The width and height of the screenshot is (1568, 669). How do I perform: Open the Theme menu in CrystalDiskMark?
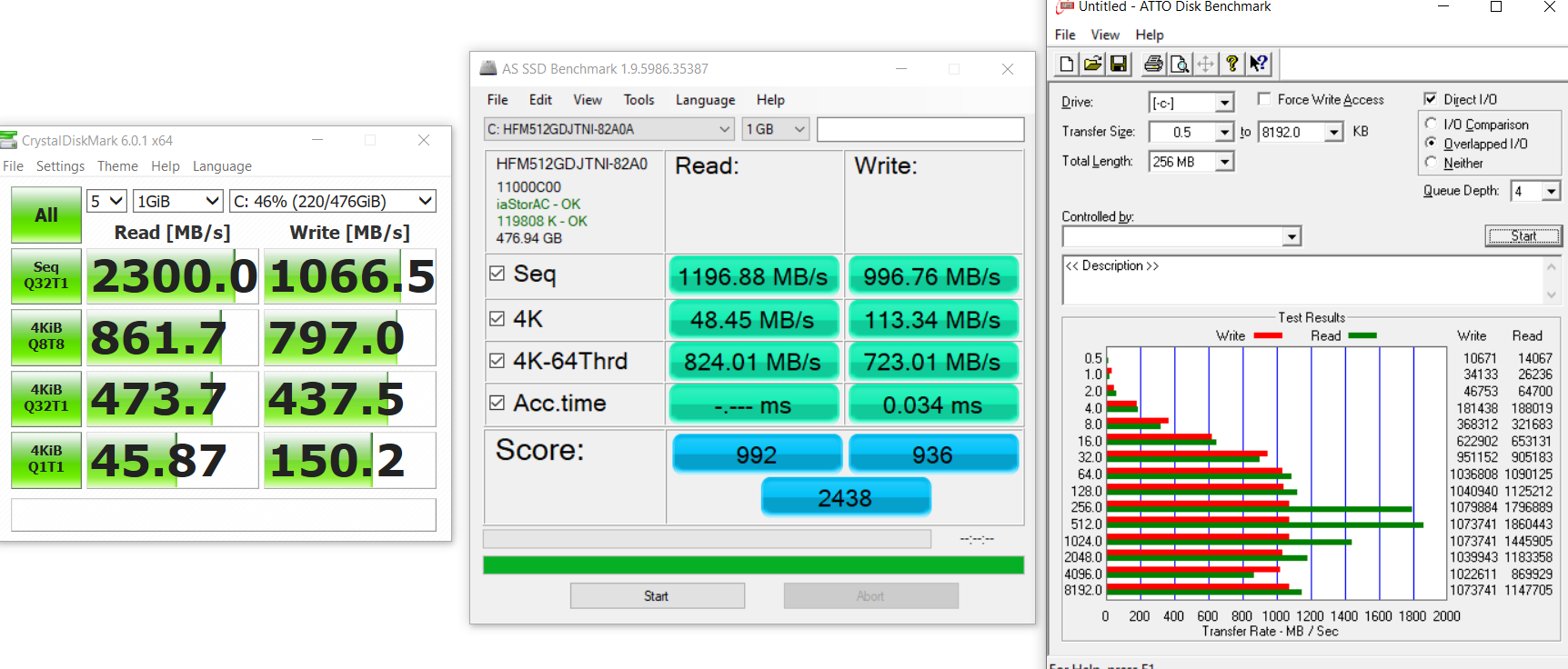tap(118, 166)
